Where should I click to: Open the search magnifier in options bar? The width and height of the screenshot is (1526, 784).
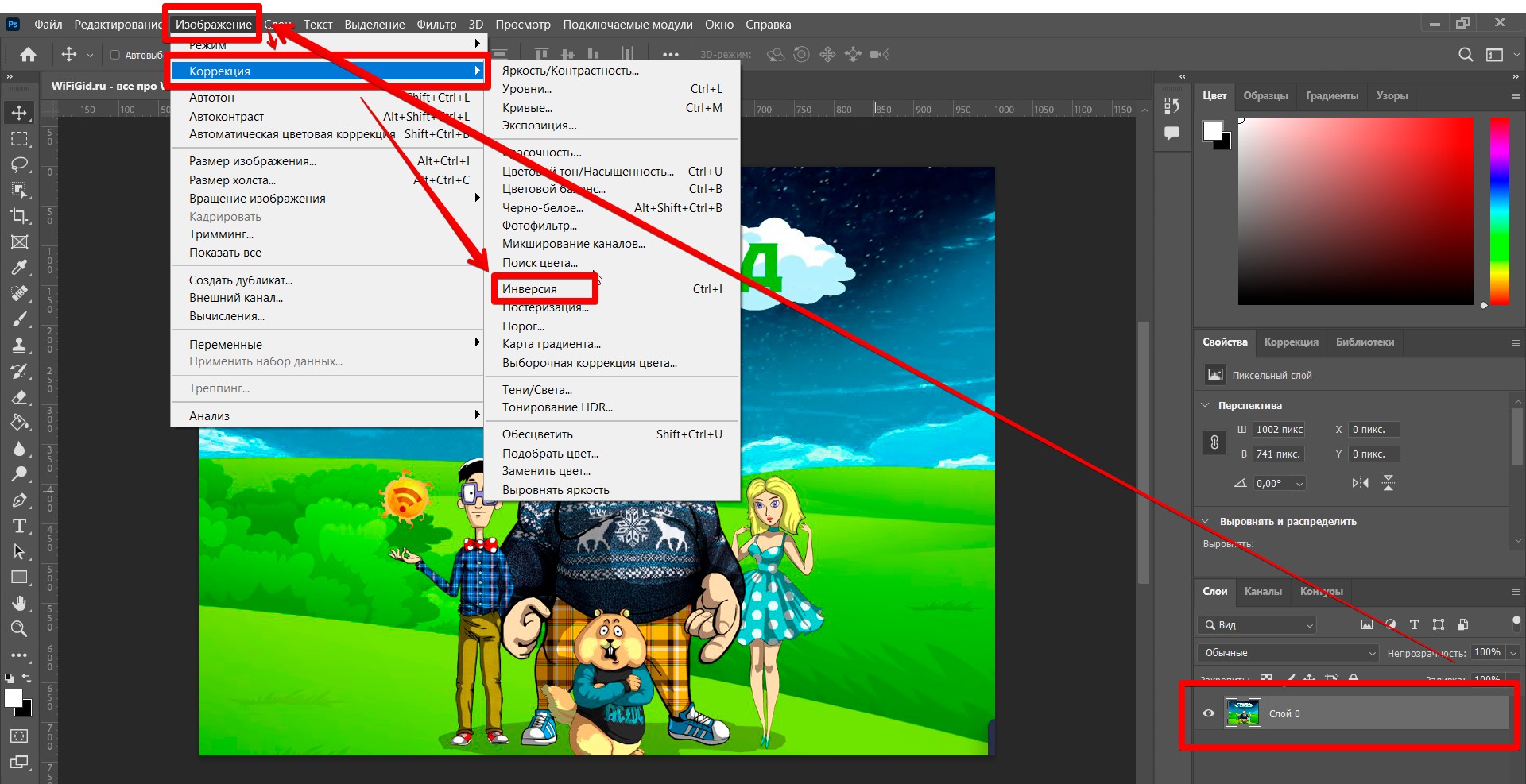tap(1466, 55)
